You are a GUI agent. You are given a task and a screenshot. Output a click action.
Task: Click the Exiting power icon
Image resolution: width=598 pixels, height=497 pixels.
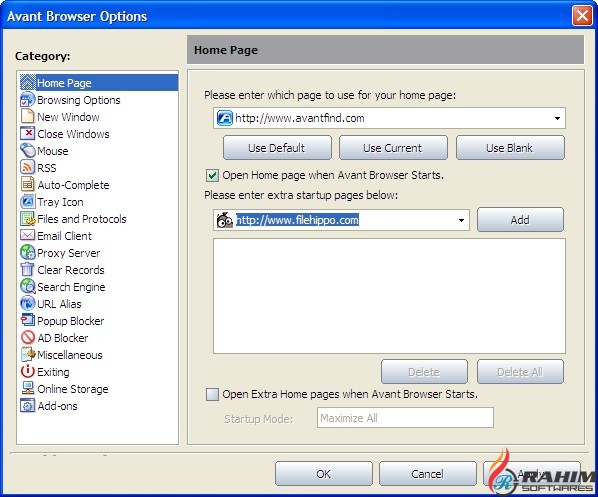27,371
